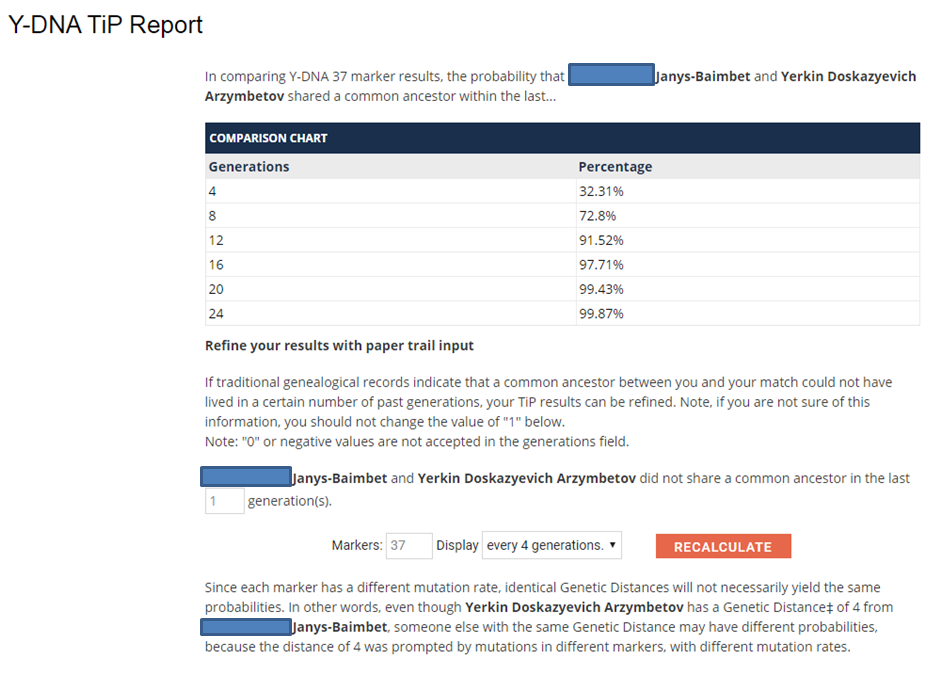Click the 97.71% percentage value
This screenshot has width=947, height=685.
601,265
